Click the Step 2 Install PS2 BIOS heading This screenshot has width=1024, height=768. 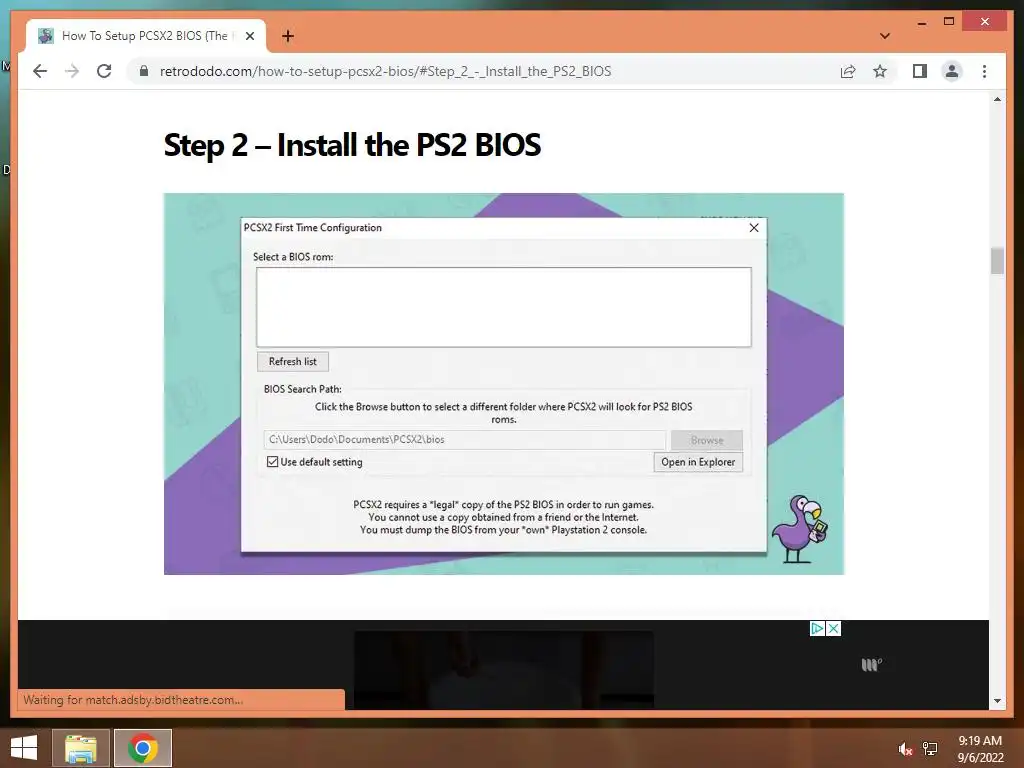click(x=352, y=145)
